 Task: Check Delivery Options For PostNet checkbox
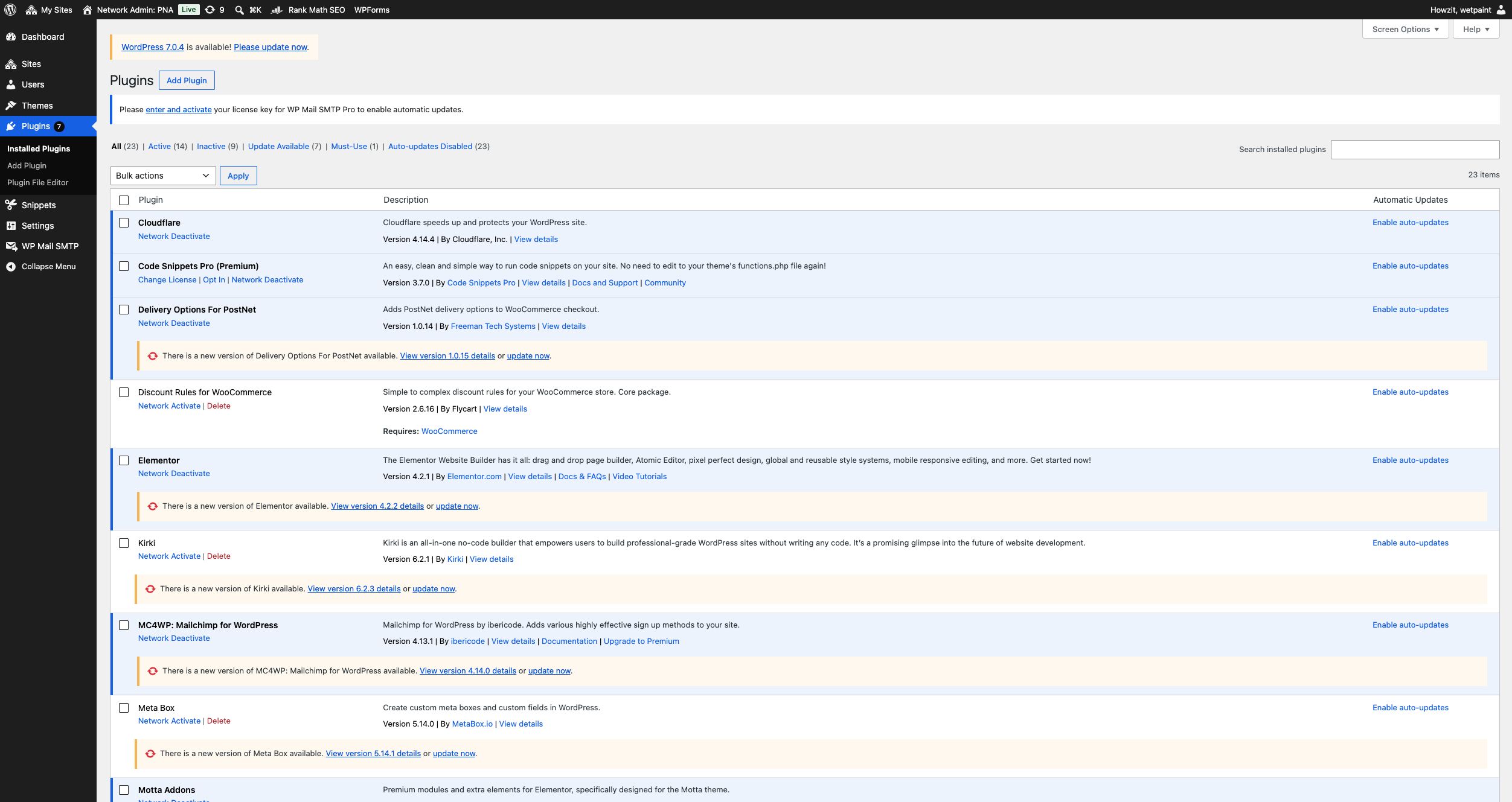(x=124, y=310)
